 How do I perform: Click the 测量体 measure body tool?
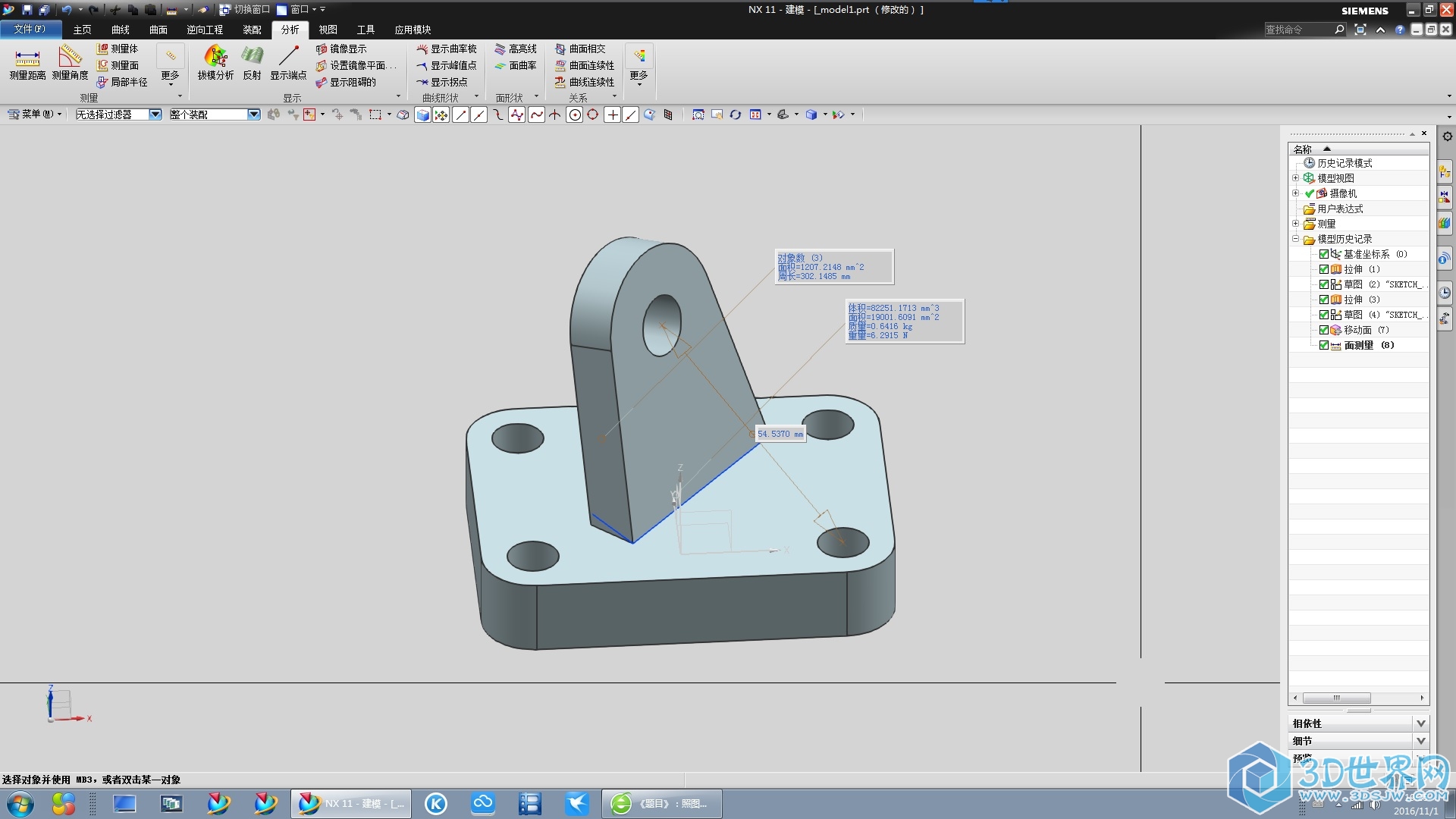coord(118,49)
